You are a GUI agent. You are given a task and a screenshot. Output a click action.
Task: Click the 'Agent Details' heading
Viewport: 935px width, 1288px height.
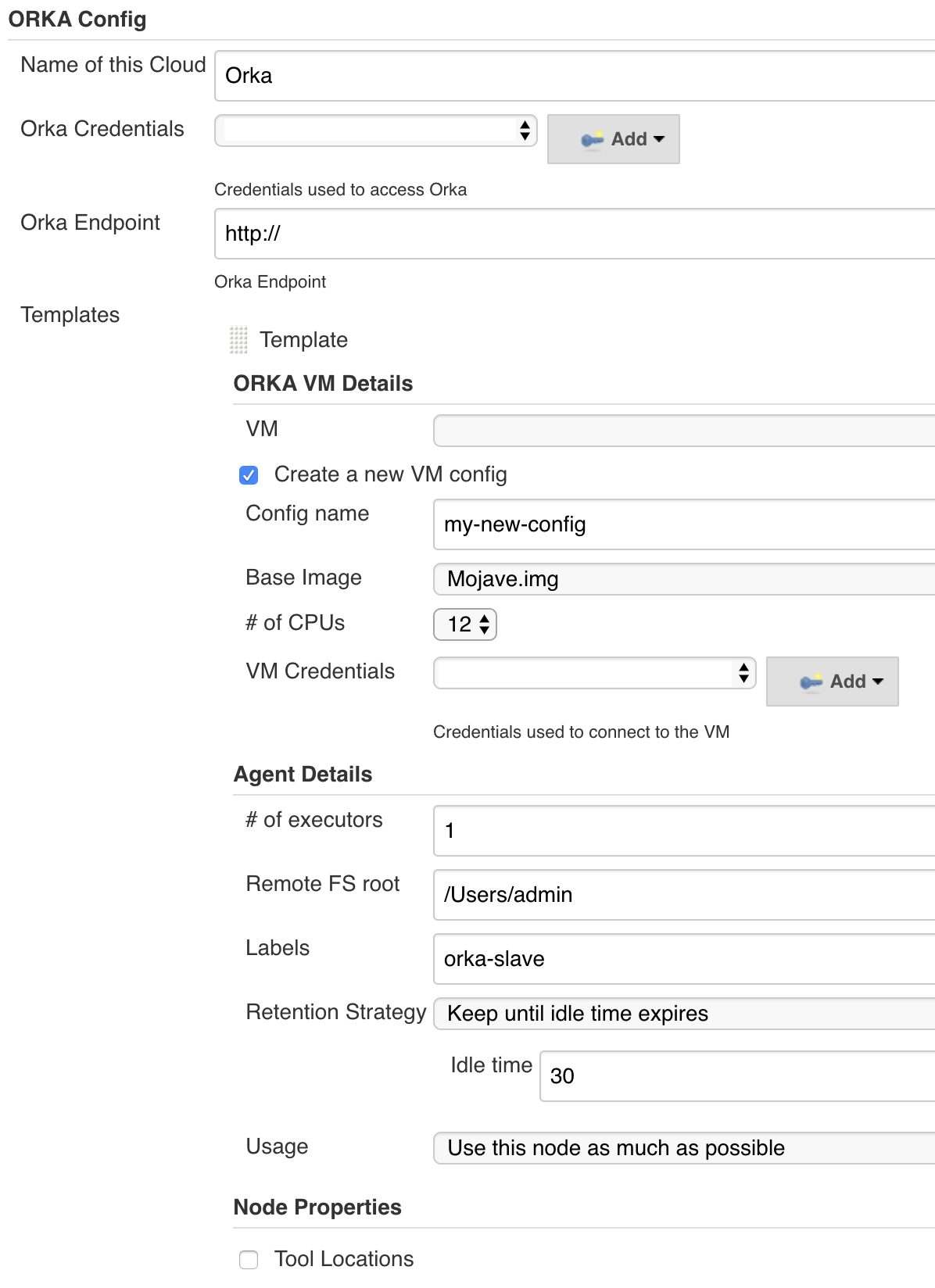303,775
